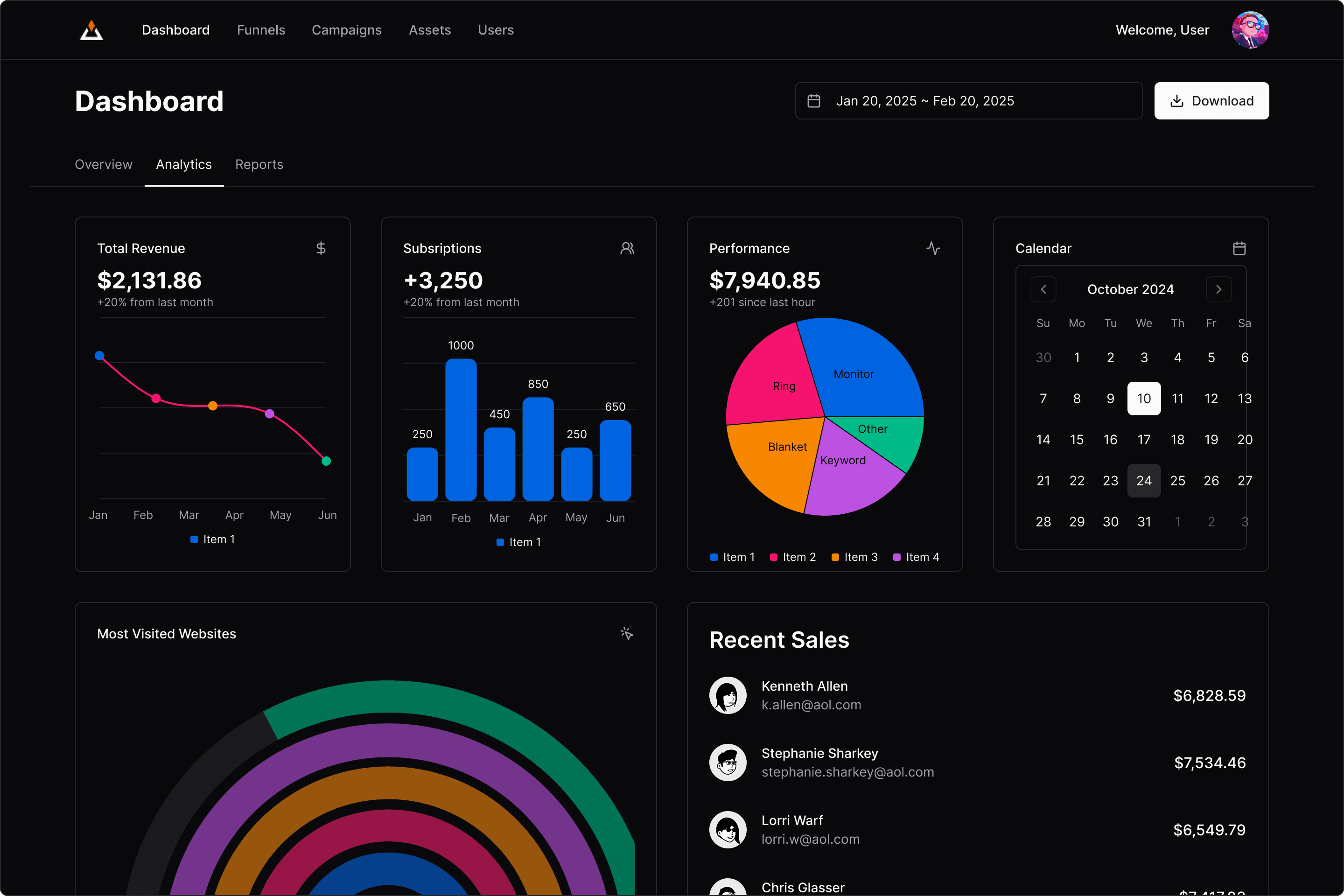Click the activity icon on Performance card

click(x=932, y=248)
